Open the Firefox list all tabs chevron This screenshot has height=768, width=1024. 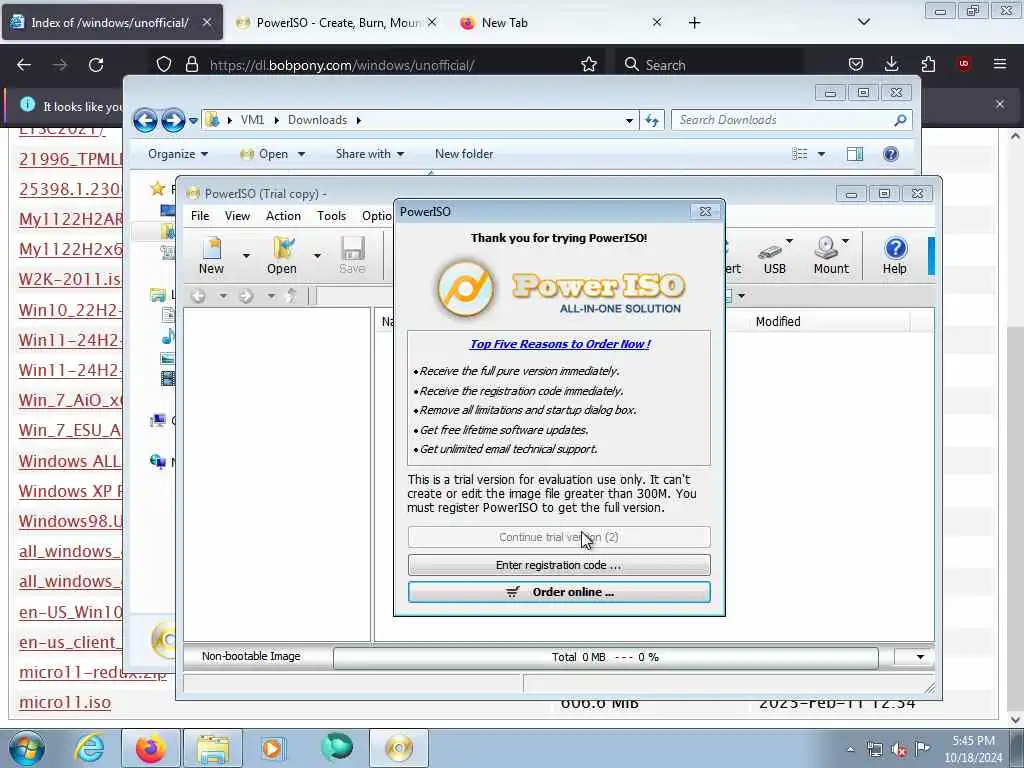point(864,22)
